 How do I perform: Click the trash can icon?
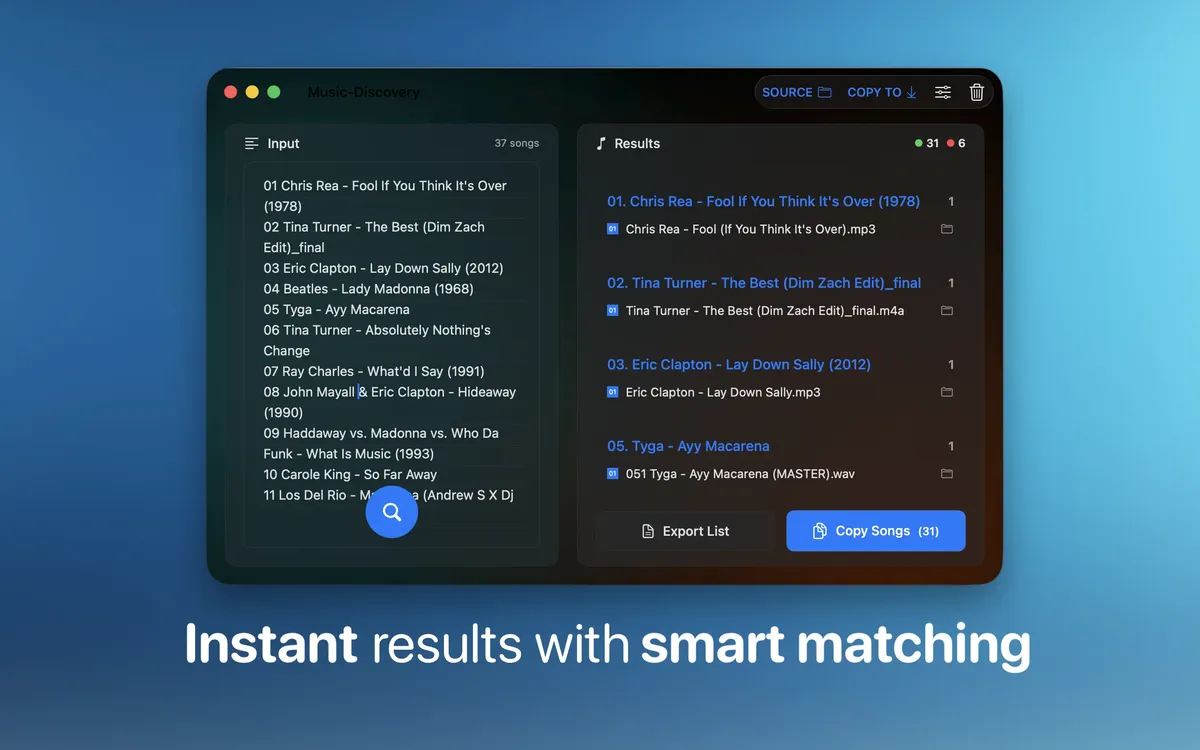(977, 92)
